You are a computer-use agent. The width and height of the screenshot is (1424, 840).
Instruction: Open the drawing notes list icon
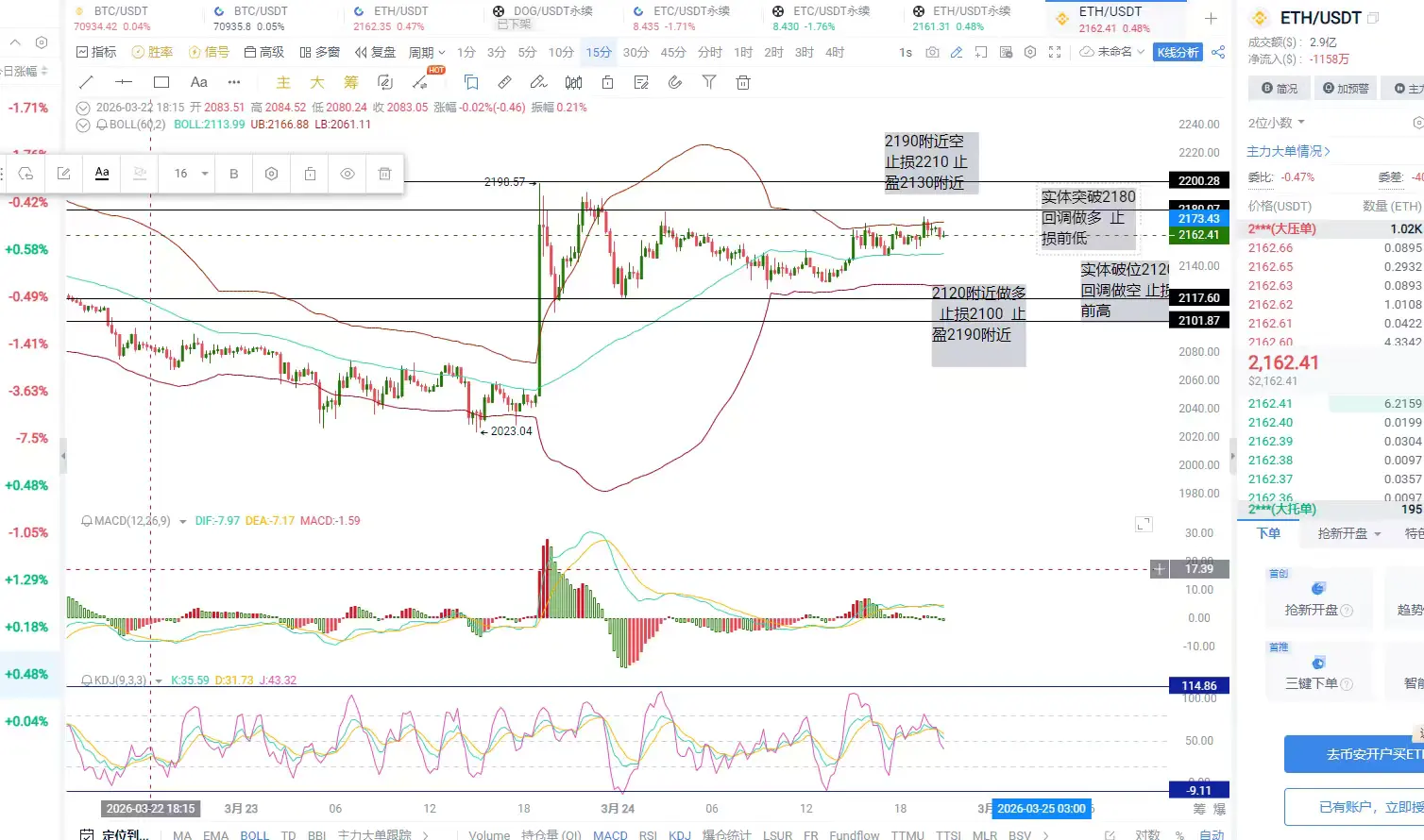[x=641, y=82]
